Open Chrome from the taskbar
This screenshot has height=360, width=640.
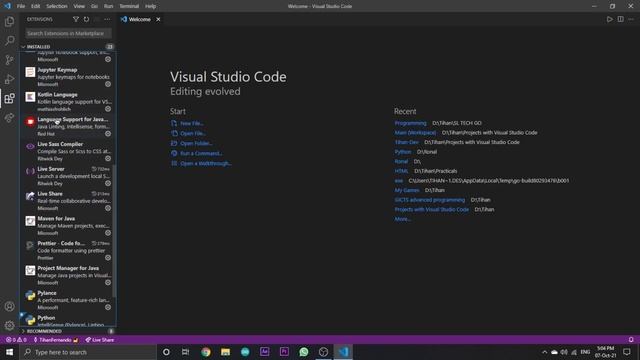tap(206, 352)
